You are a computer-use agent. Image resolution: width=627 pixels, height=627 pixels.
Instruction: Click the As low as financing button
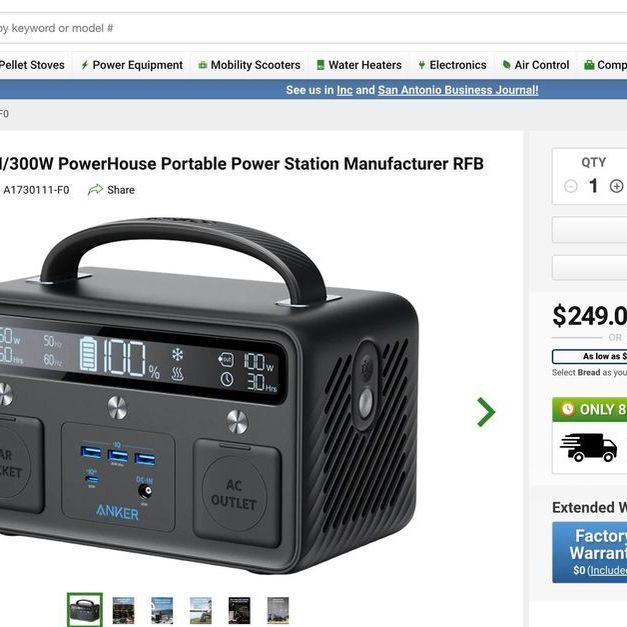coord(589,356)
